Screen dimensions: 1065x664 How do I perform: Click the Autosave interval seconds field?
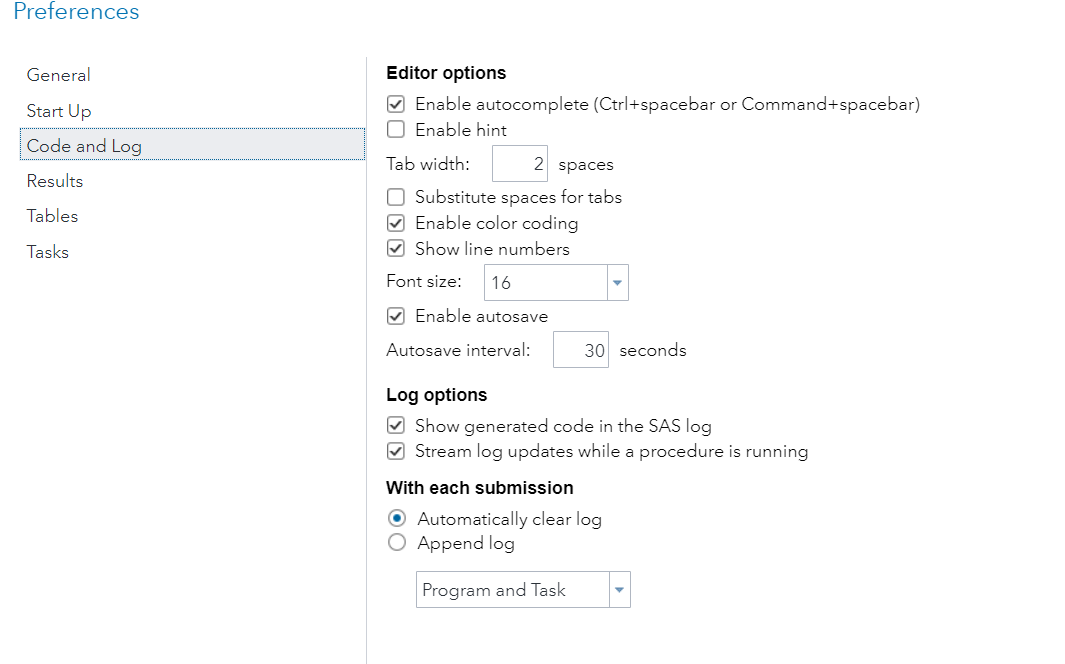tap(581, 351)
